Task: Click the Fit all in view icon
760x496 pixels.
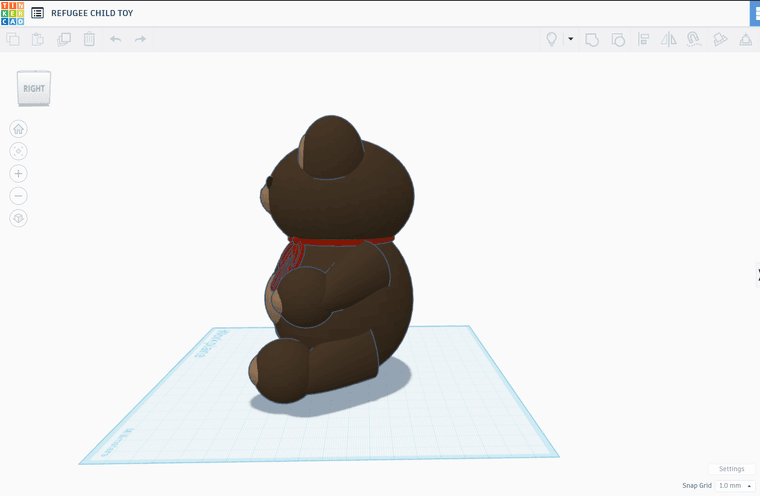Action: pyautogui.click(x=18, y=151)
